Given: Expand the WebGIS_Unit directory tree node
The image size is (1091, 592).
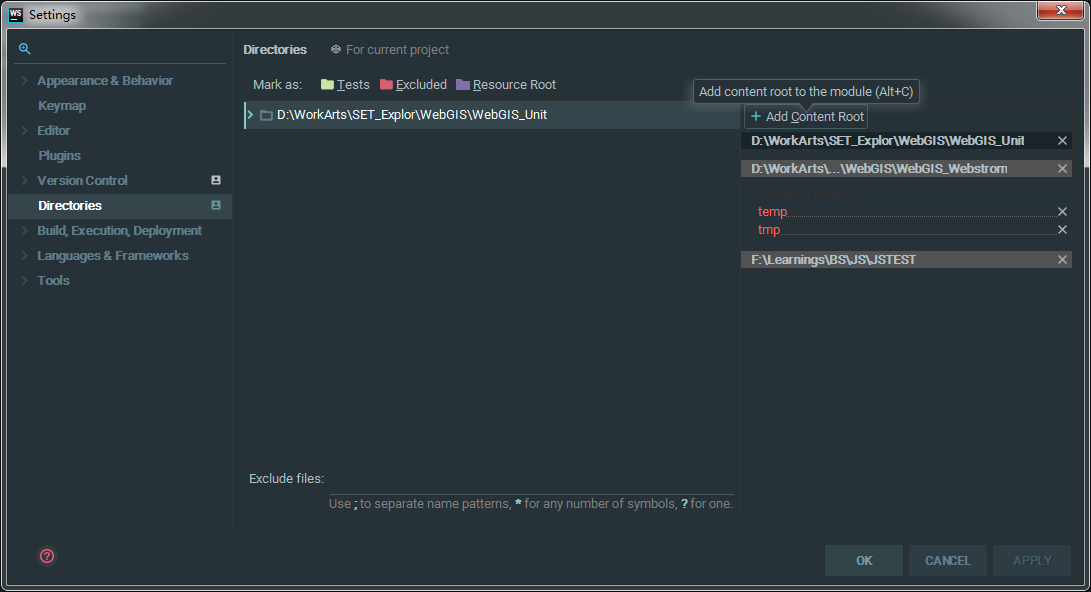Looking at the screenshot, I should pyautogui.click(x=249, y=114).
